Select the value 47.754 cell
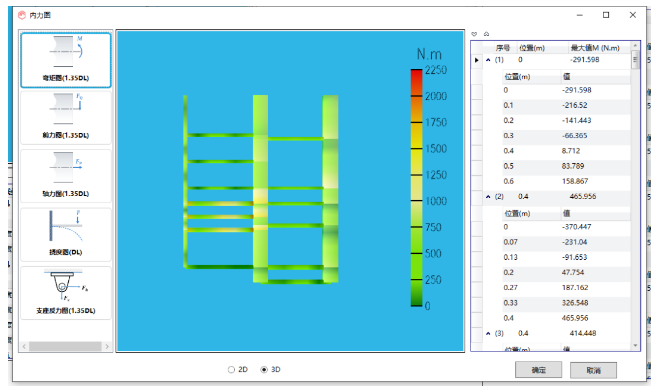This screenshot has height=388, width=658. coord(573,272)
